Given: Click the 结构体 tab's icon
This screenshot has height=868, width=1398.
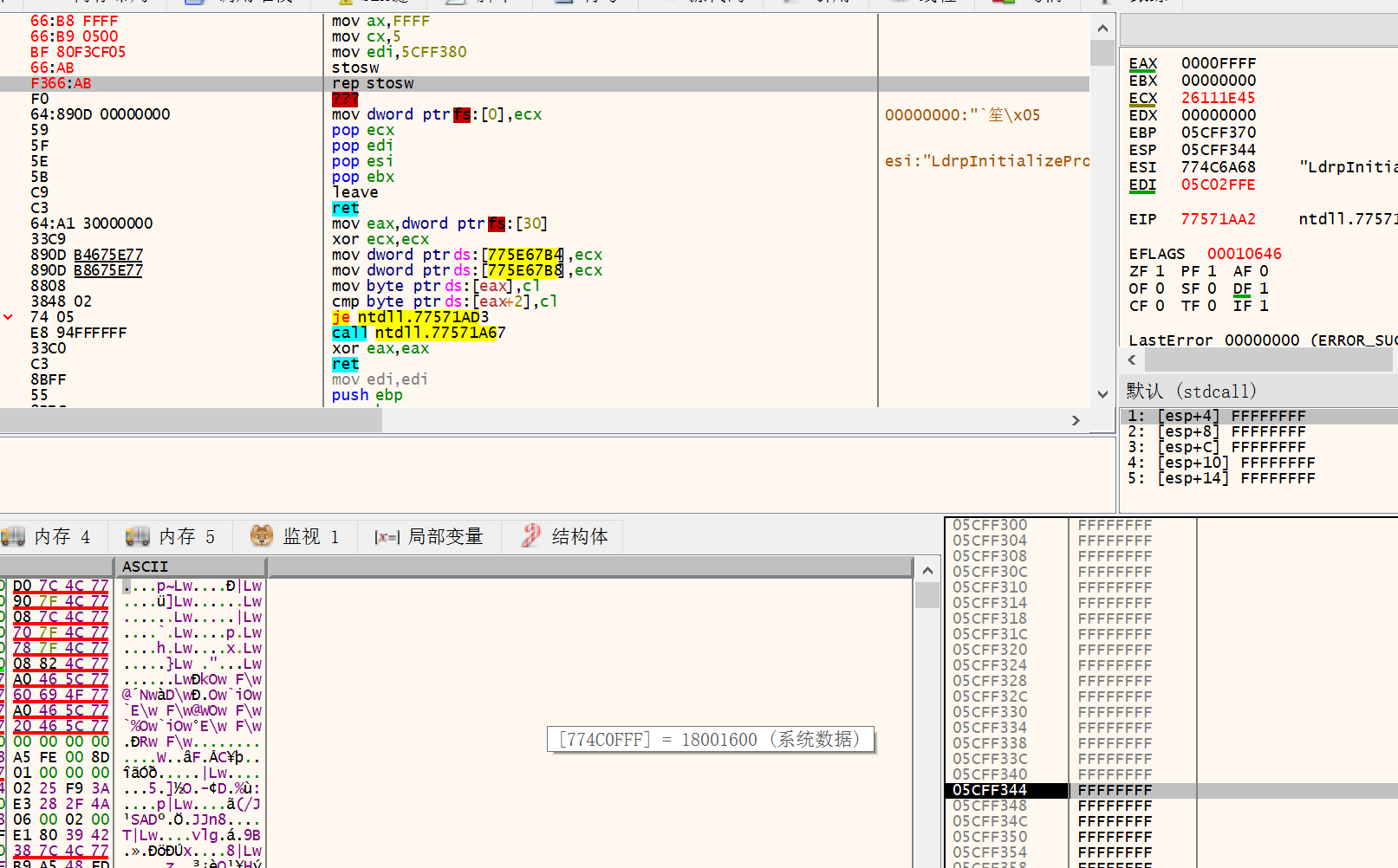Looking at the screenshot, I should (x=531, y=536).
